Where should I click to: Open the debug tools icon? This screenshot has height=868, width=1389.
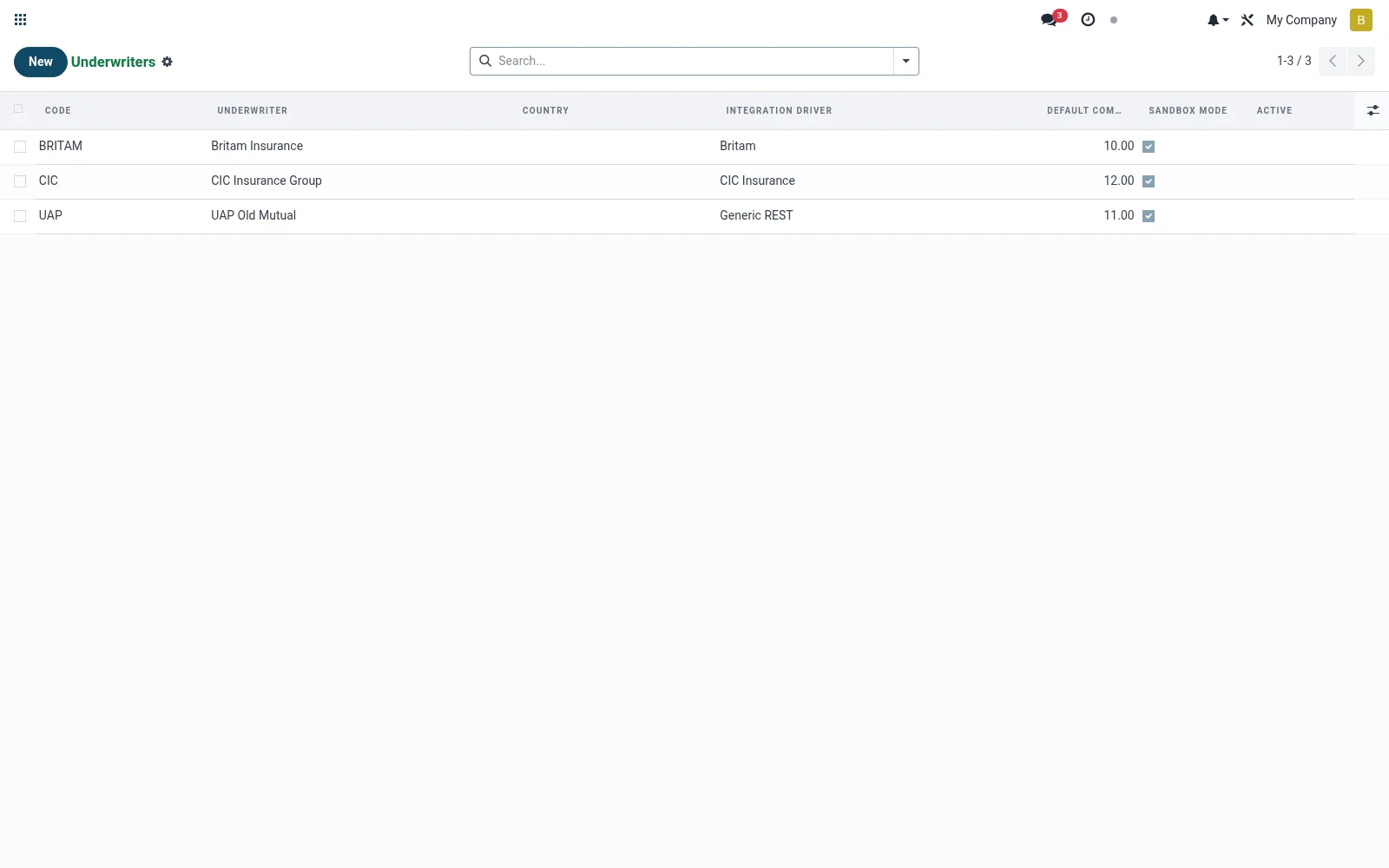(x=1247, y=20)
